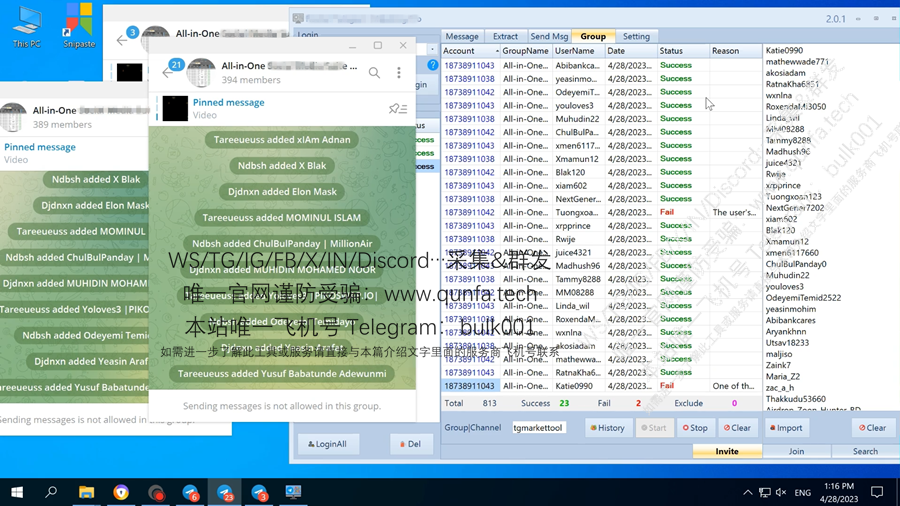Select failed row for Tuongxoa user

click(601, 212)
